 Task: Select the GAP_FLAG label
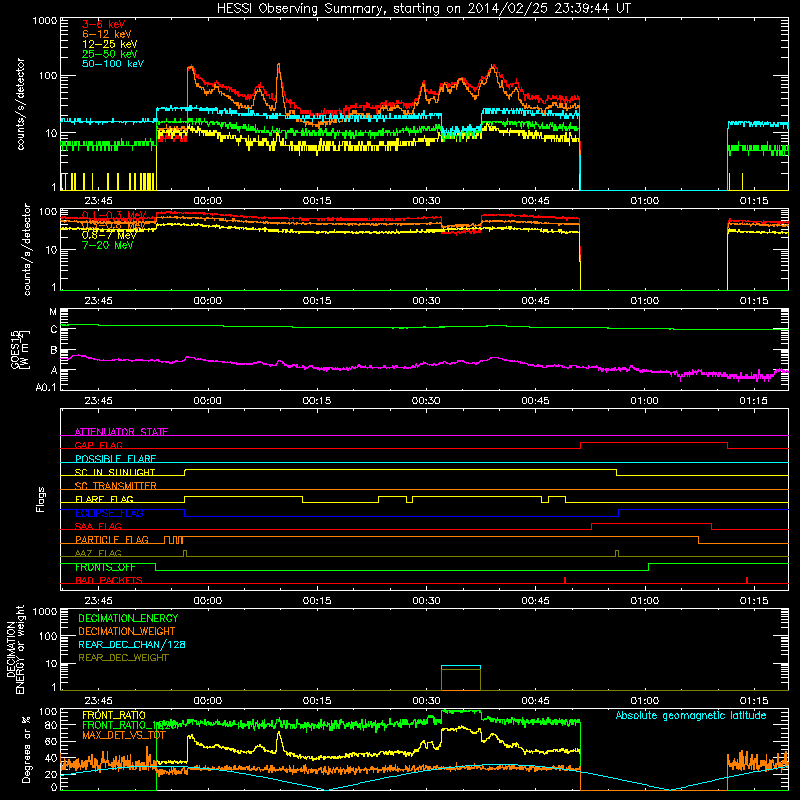point(99,445)
